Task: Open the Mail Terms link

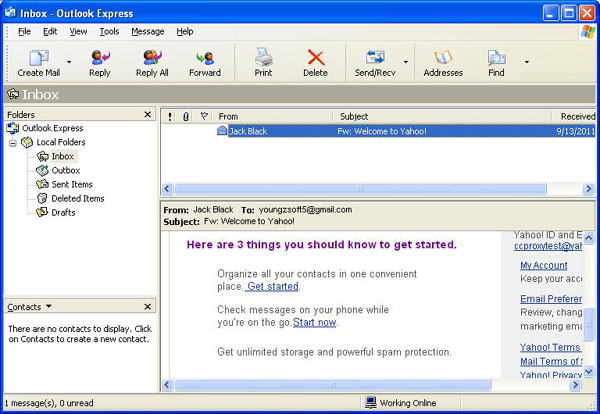Action: pos(551,361)
